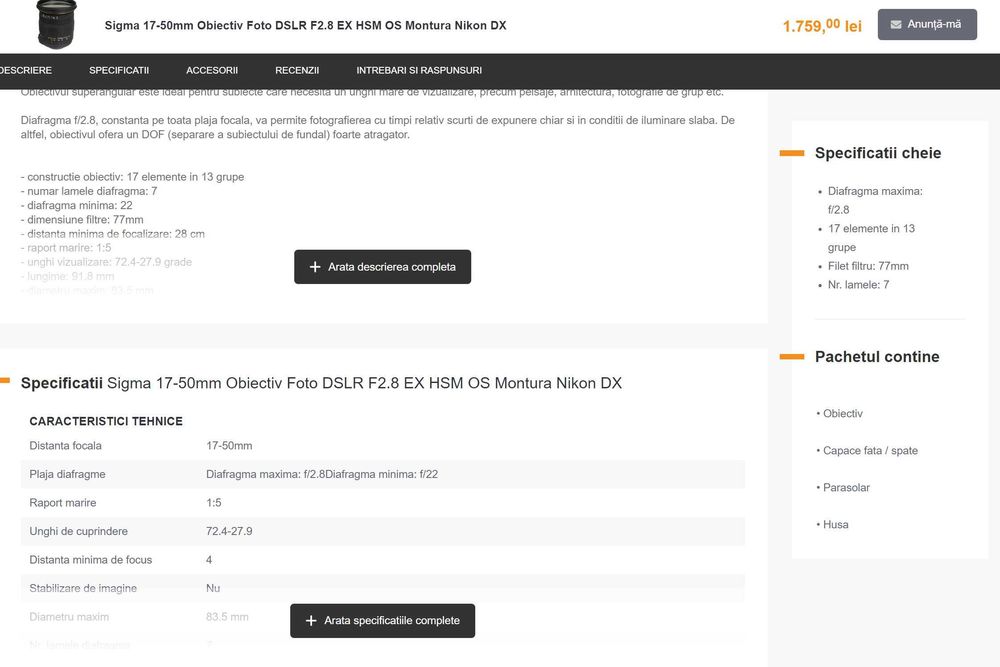Screen dimensions: 1000x667
Task: Click the CARACTERISTICI TEHNICE table heading
Action: 106,421
